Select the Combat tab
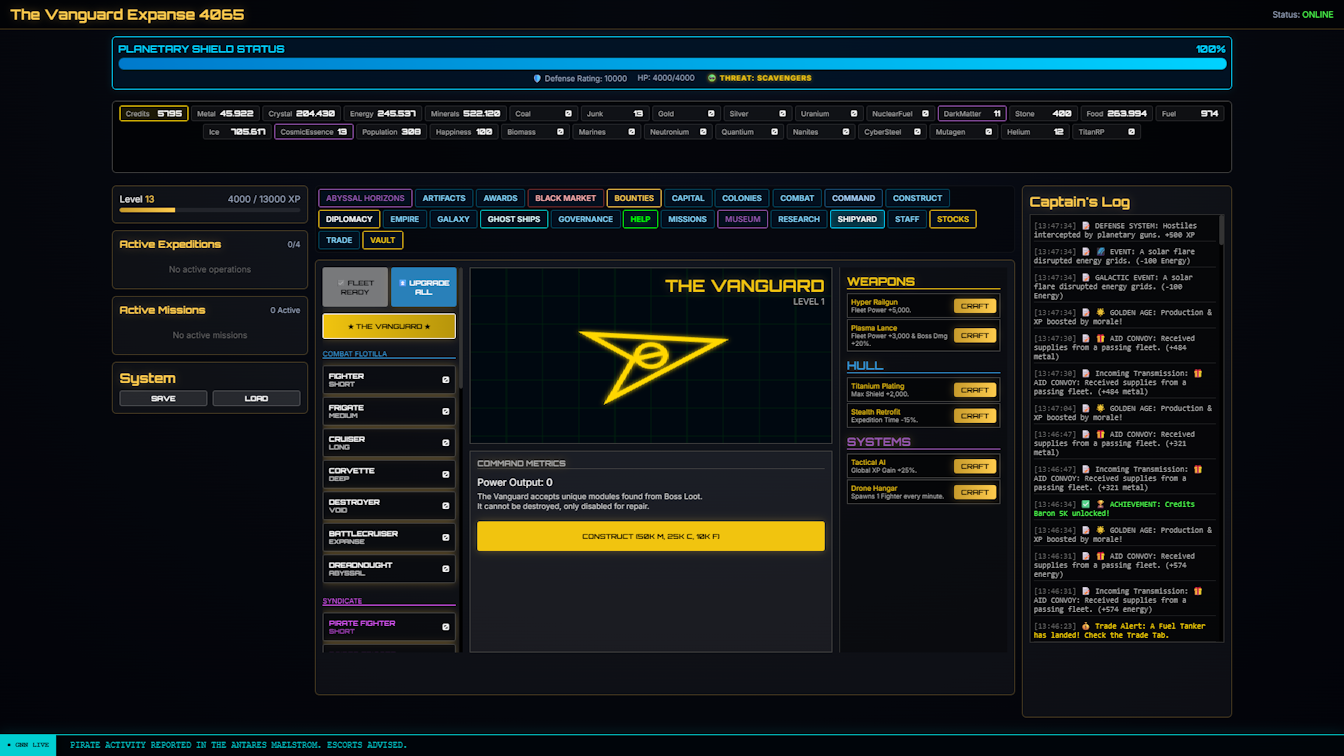 (x=797, y=198)
